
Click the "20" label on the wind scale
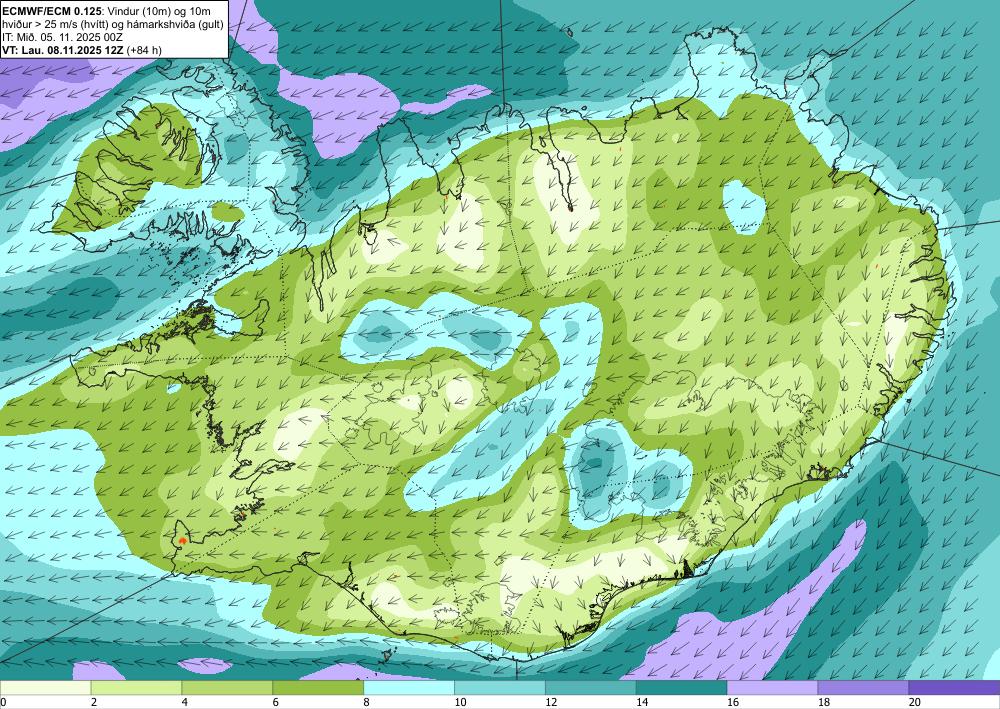[x=915, y=703]
